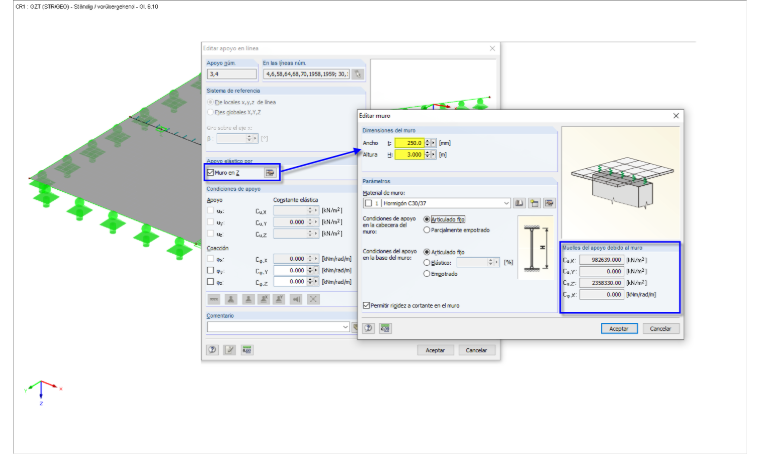
Task: Select Parcialmente empotrado radio button
Action: [427, 230]
